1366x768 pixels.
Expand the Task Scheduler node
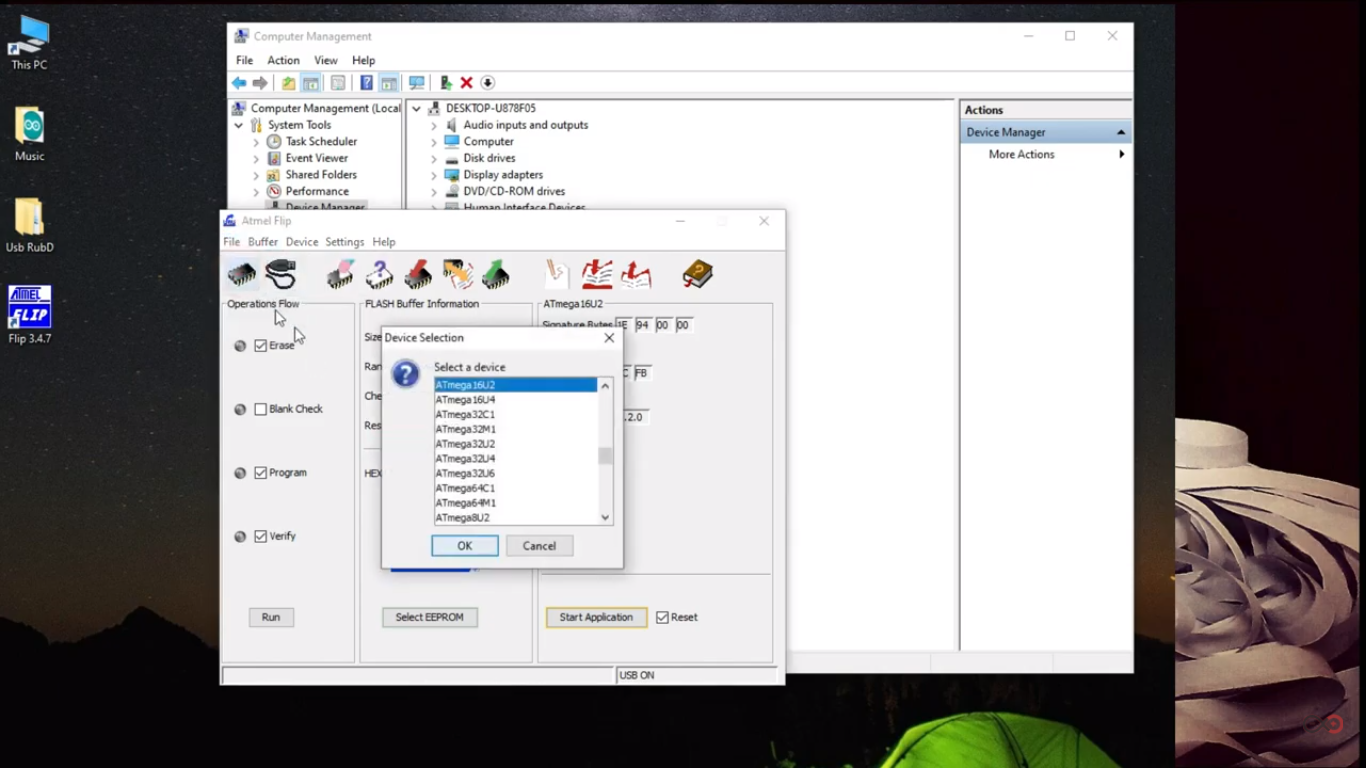coord(256,142)
